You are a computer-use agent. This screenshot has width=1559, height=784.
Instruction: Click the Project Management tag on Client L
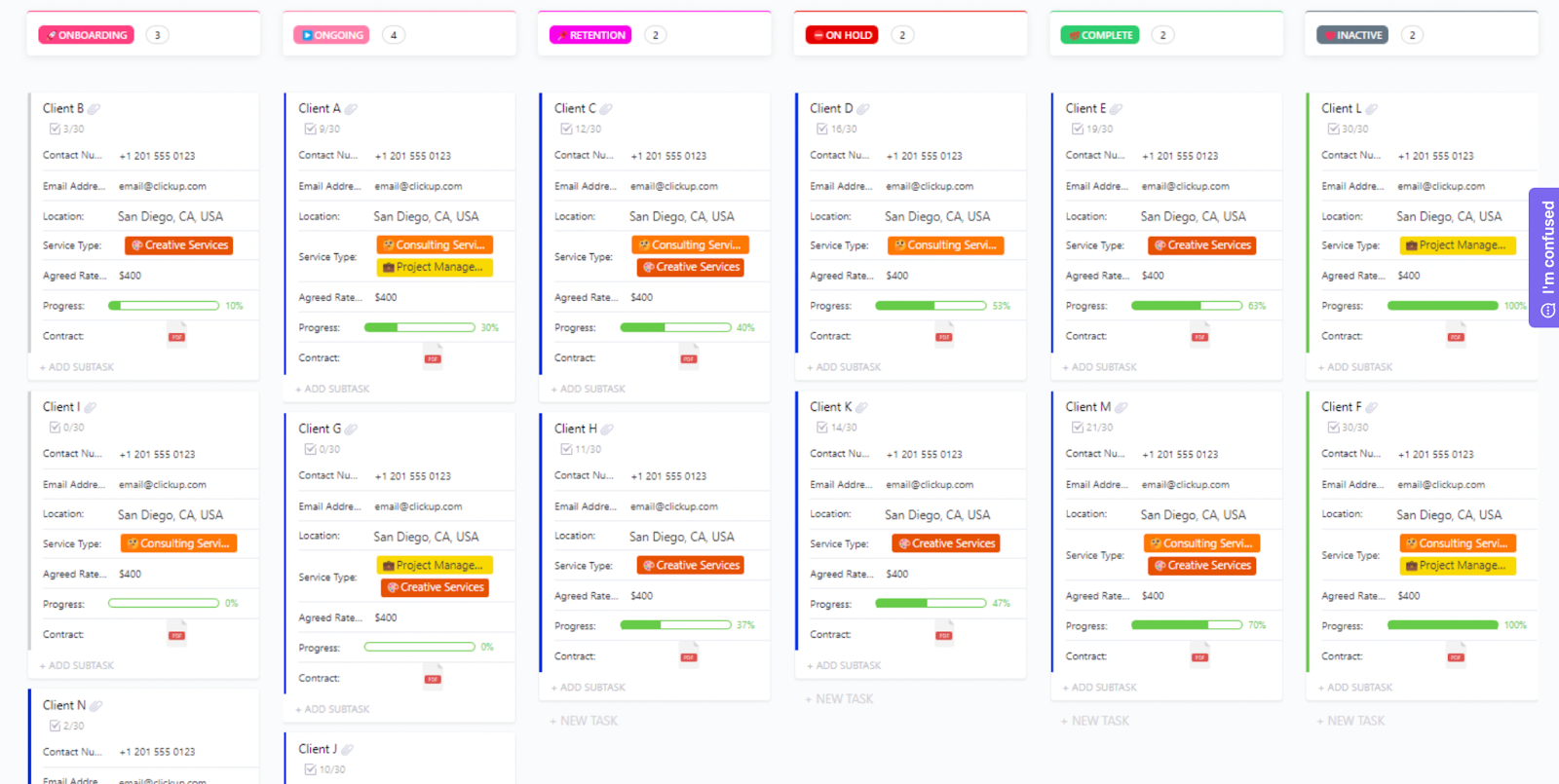click(x=1458, y=245)
